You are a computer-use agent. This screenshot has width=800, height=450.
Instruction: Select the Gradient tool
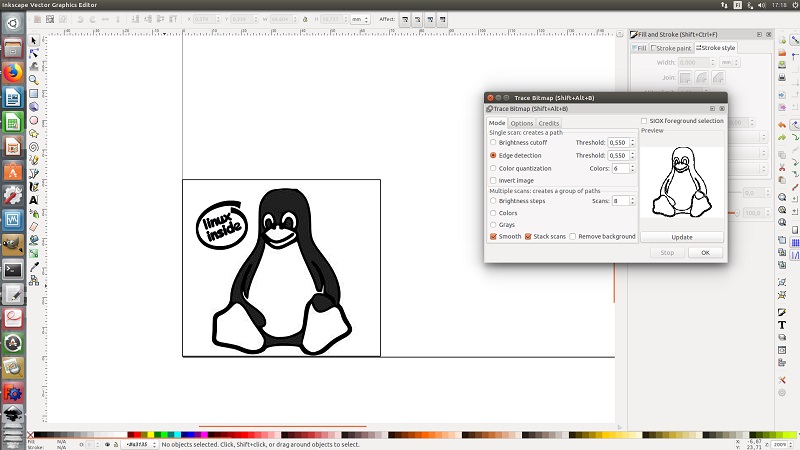pyautogui.click(x=34, y=253)
